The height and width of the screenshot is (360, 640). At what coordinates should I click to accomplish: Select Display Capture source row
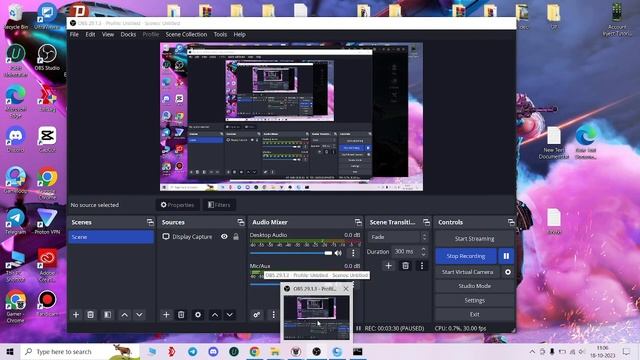click(x=202, y=237)
